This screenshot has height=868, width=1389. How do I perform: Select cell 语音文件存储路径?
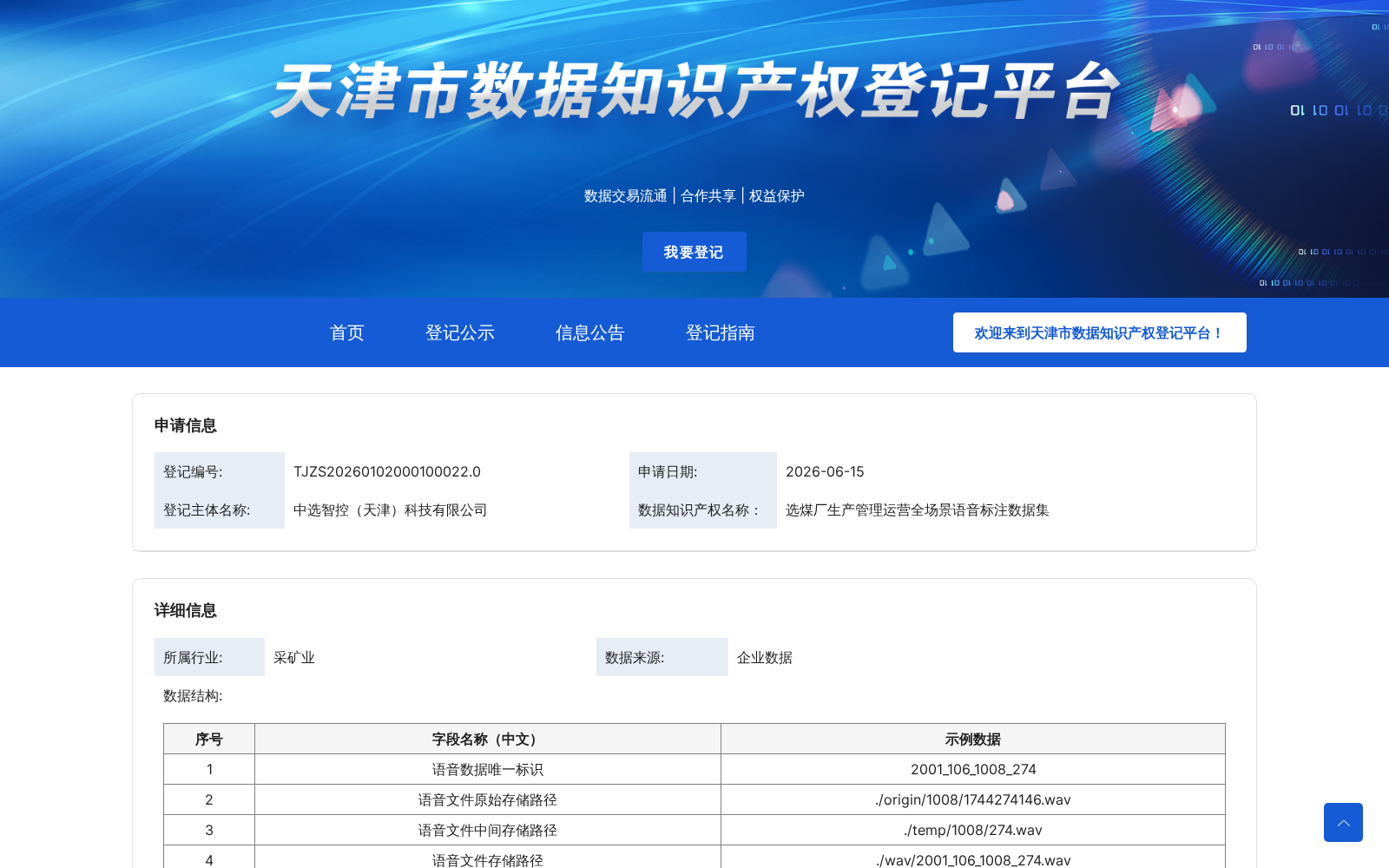[x=488, y=858]
